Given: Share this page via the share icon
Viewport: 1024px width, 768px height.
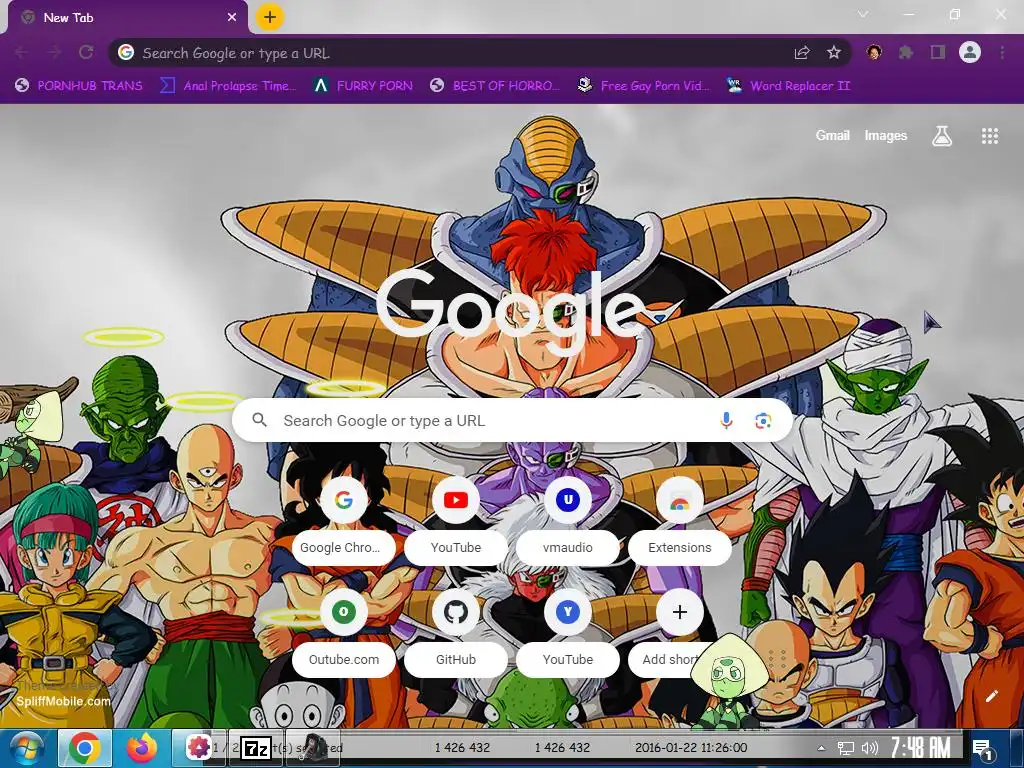Looking at the screenshot, I should tap(802, 52).
